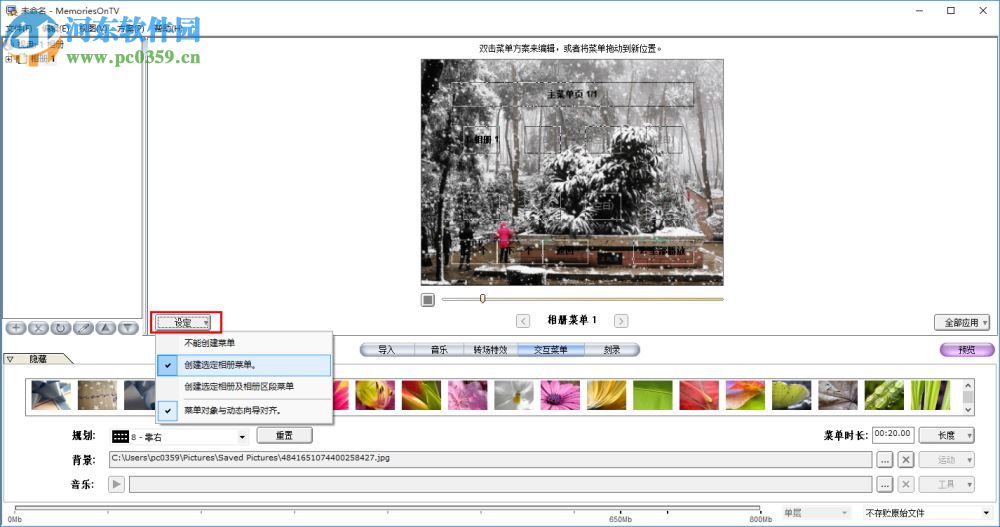Select the yellow petals background thumbnail
Screen dimensions: 1000x527
(607, 395)
